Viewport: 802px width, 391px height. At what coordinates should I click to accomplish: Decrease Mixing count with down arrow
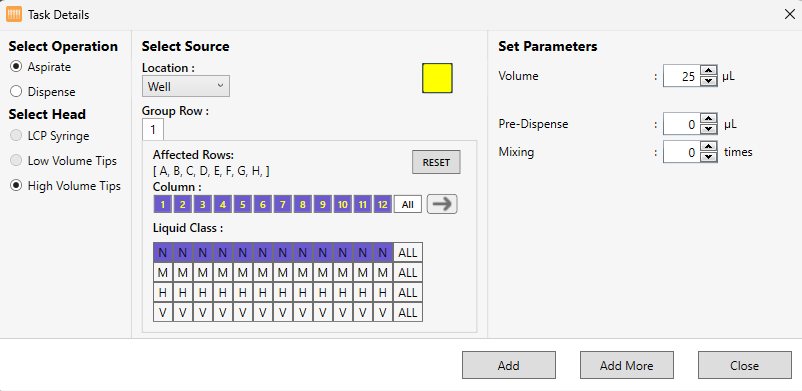[708, 157]
